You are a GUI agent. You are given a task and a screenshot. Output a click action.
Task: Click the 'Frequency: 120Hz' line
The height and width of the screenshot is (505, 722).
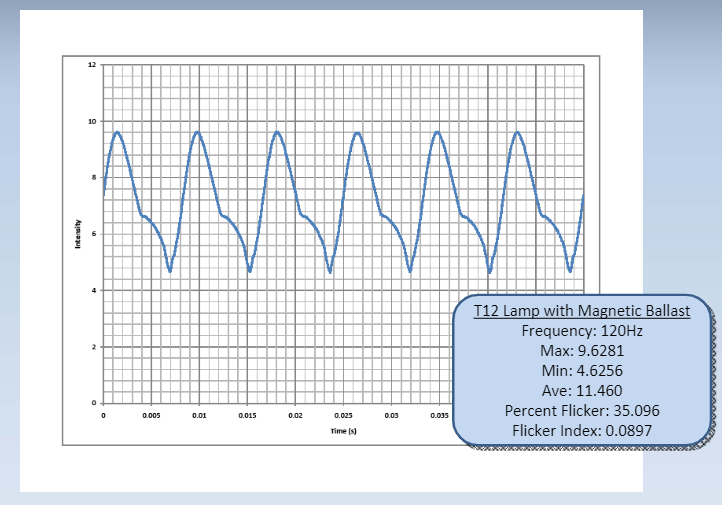(582, 331)
